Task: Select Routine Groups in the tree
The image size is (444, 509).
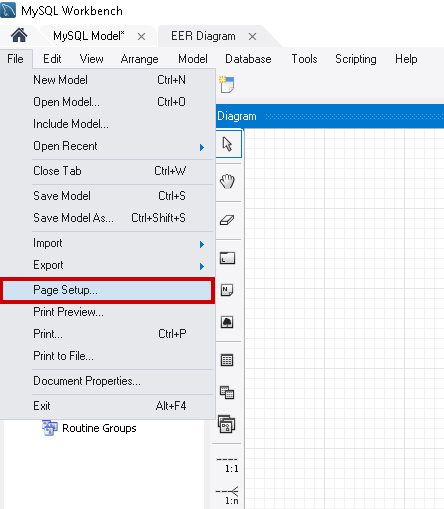Action: click(99, 428)
